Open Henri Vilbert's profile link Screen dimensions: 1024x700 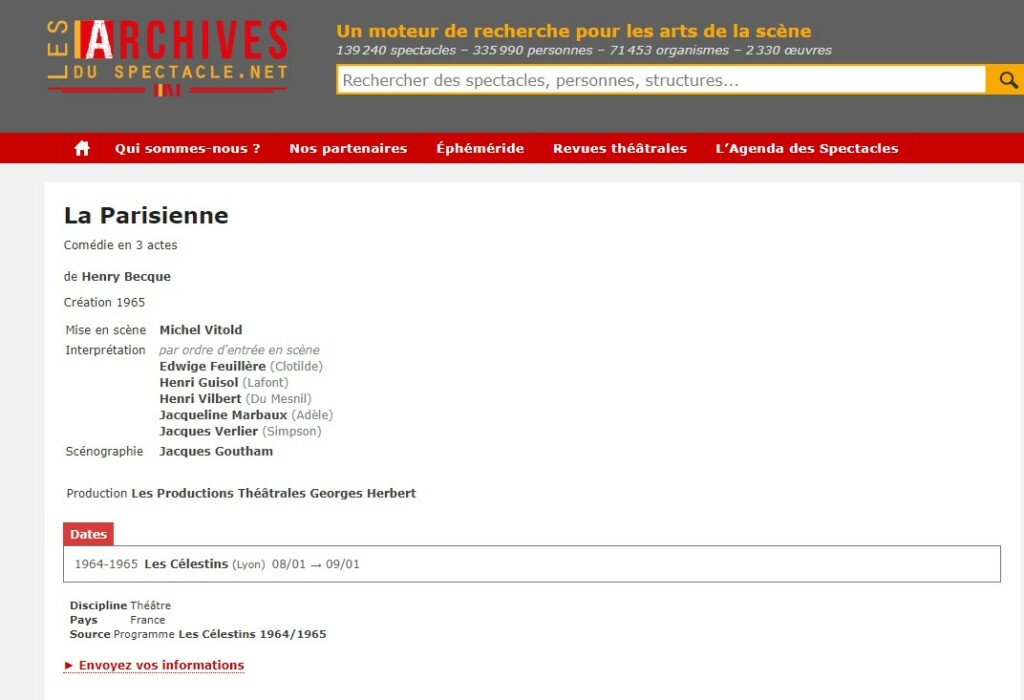pos(200,399)
